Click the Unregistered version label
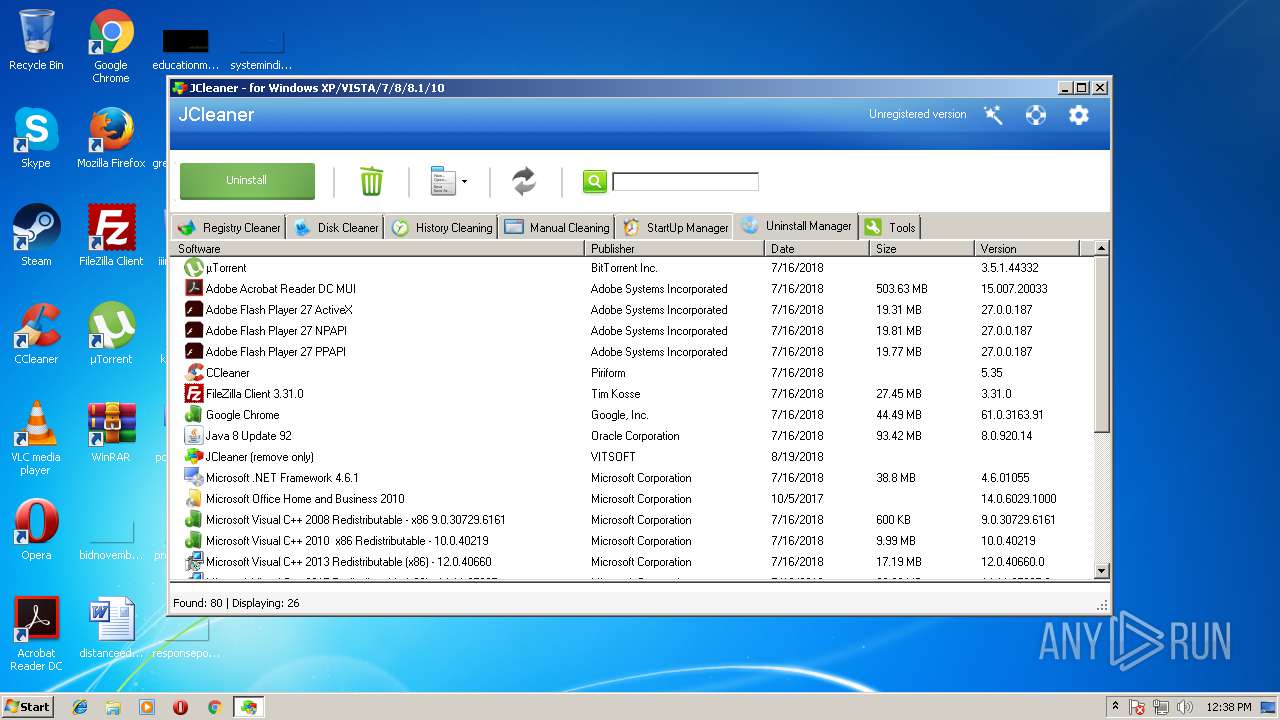 click(917, 114)
